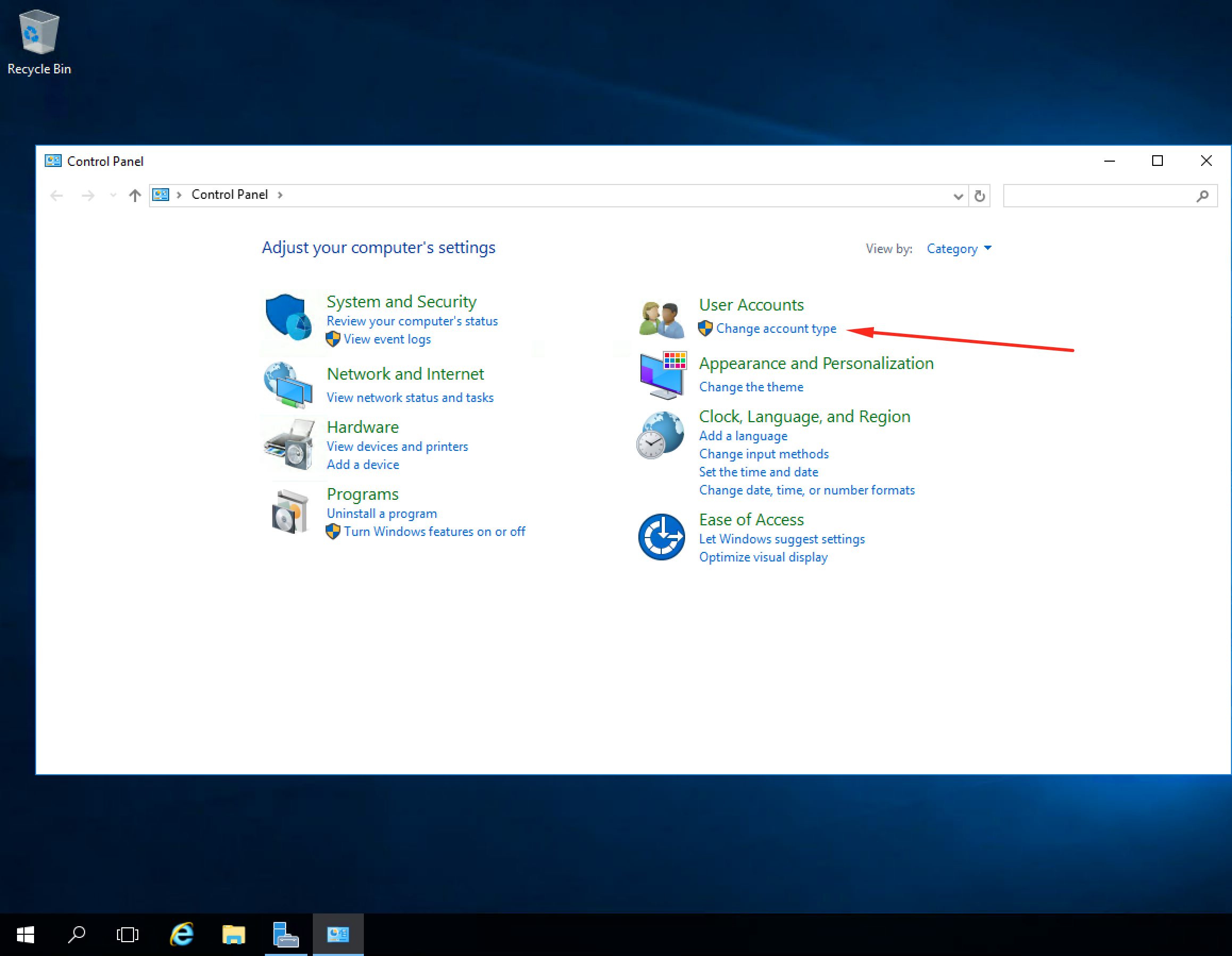Viewport: 1232px width, 956px height.
Task: Open the Category view dropdown
Action: pyautogui.click(x=959, y=249)
